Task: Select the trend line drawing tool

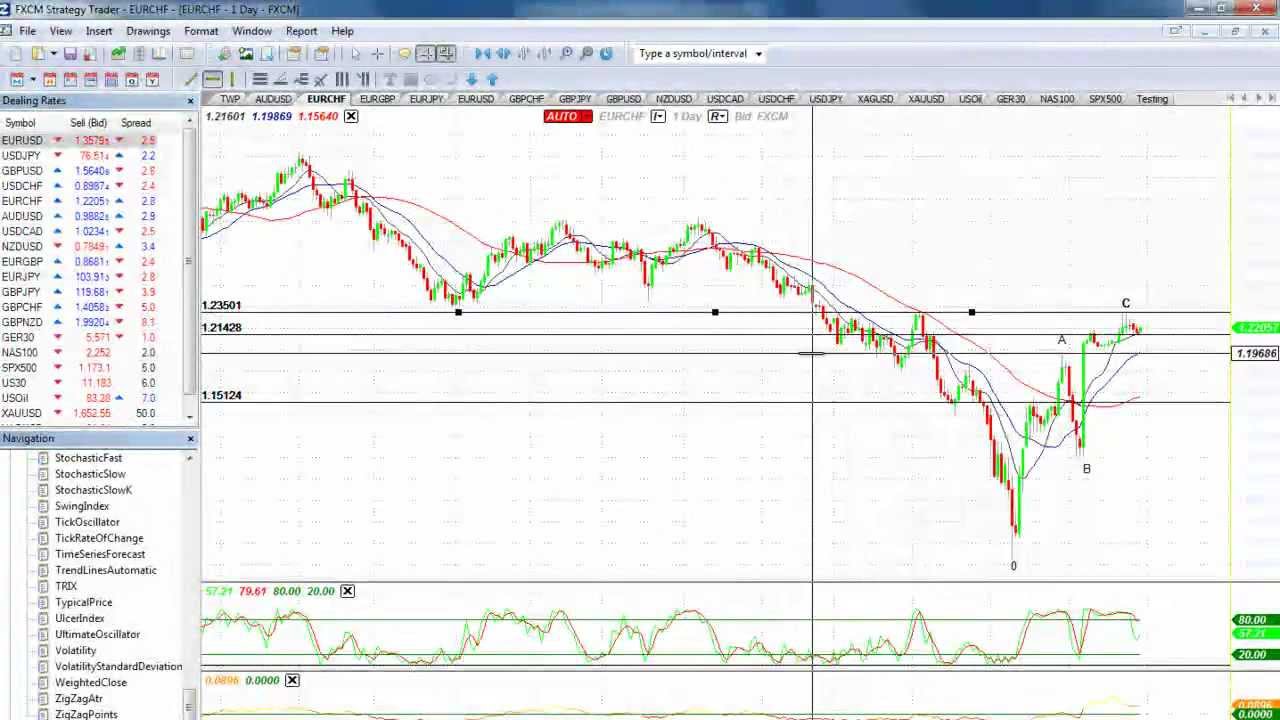Action: pyautogui.click(x=190, y=79)
